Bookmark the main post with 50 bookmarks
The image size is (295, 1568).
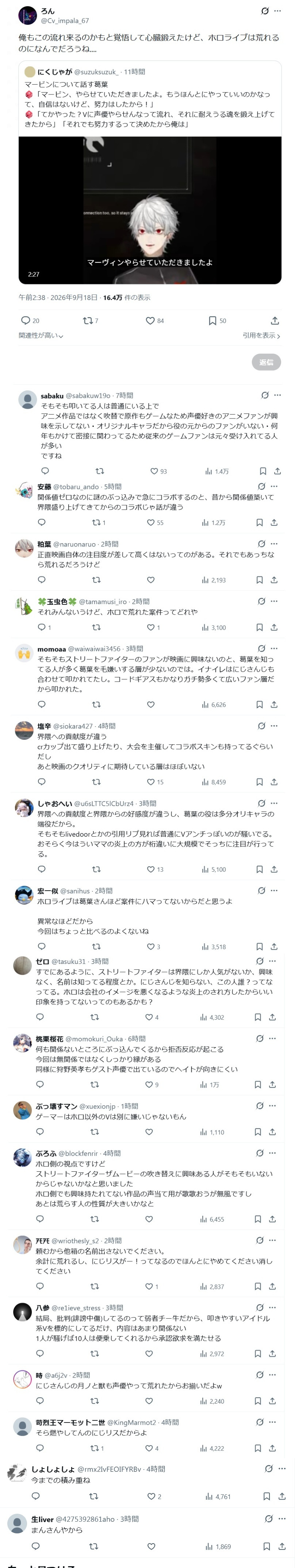(217, 321)
